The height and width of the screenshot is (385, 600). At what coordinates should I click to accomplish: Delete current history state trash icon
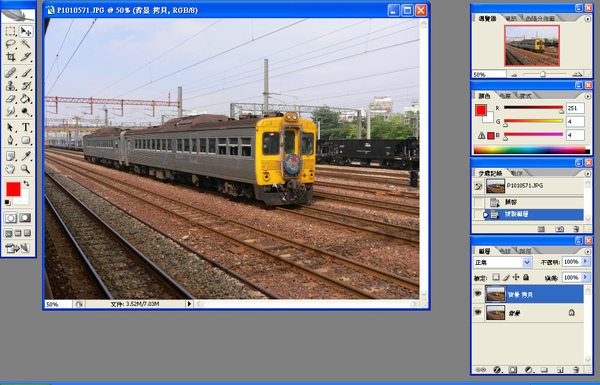pos(576,229)
